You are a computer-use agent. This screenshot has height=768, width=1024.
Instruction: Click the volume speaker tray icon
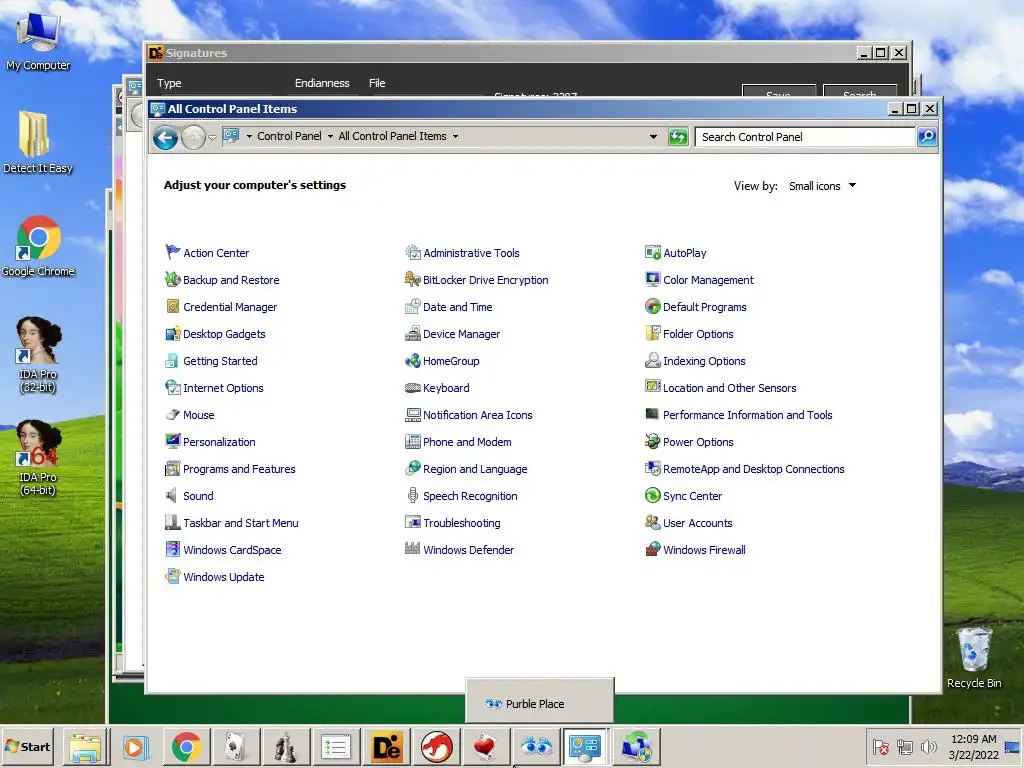pyautogui.click(x=928, y=746)
